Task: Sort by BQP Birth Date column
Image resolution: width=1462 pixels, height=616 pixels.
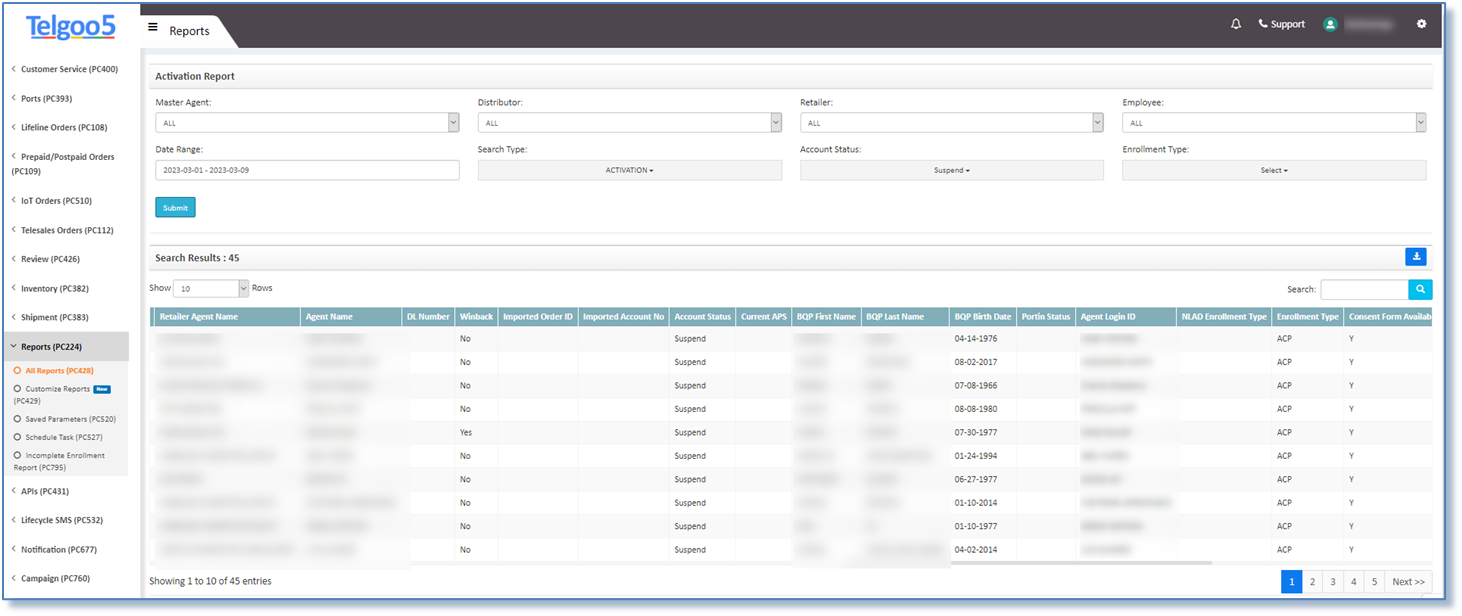Action: pyautogui.click(x=983, y=317)
